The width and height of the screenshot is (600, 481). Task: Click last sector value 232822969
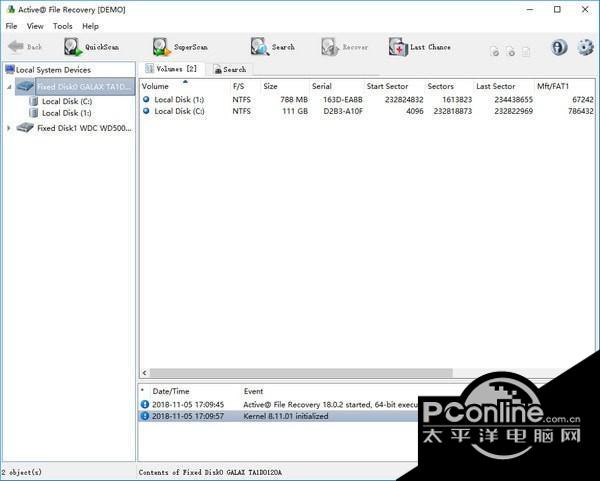pos(514,111)
